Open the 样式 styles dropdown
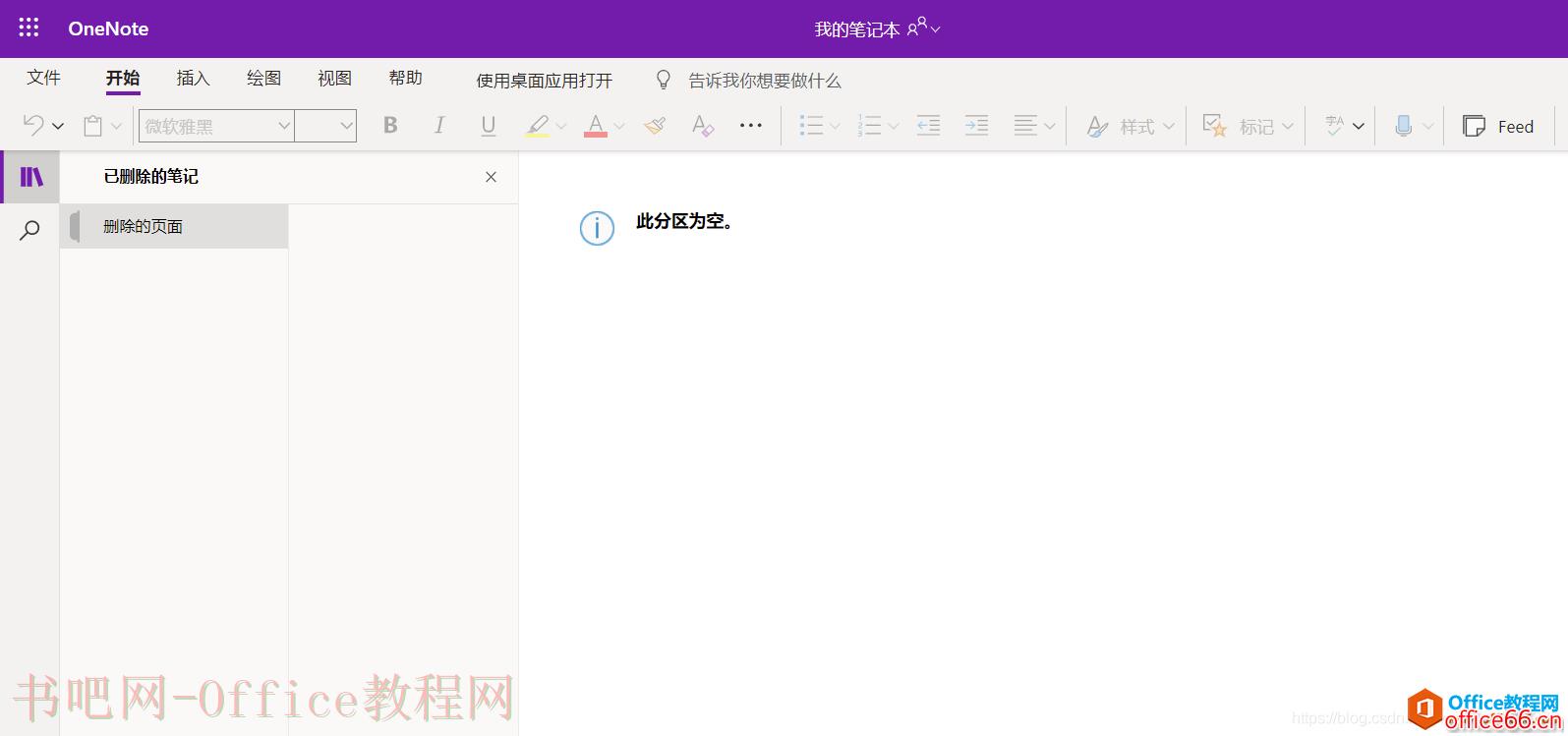The height and width of the screenshot is (736, 1568). 1131,126
